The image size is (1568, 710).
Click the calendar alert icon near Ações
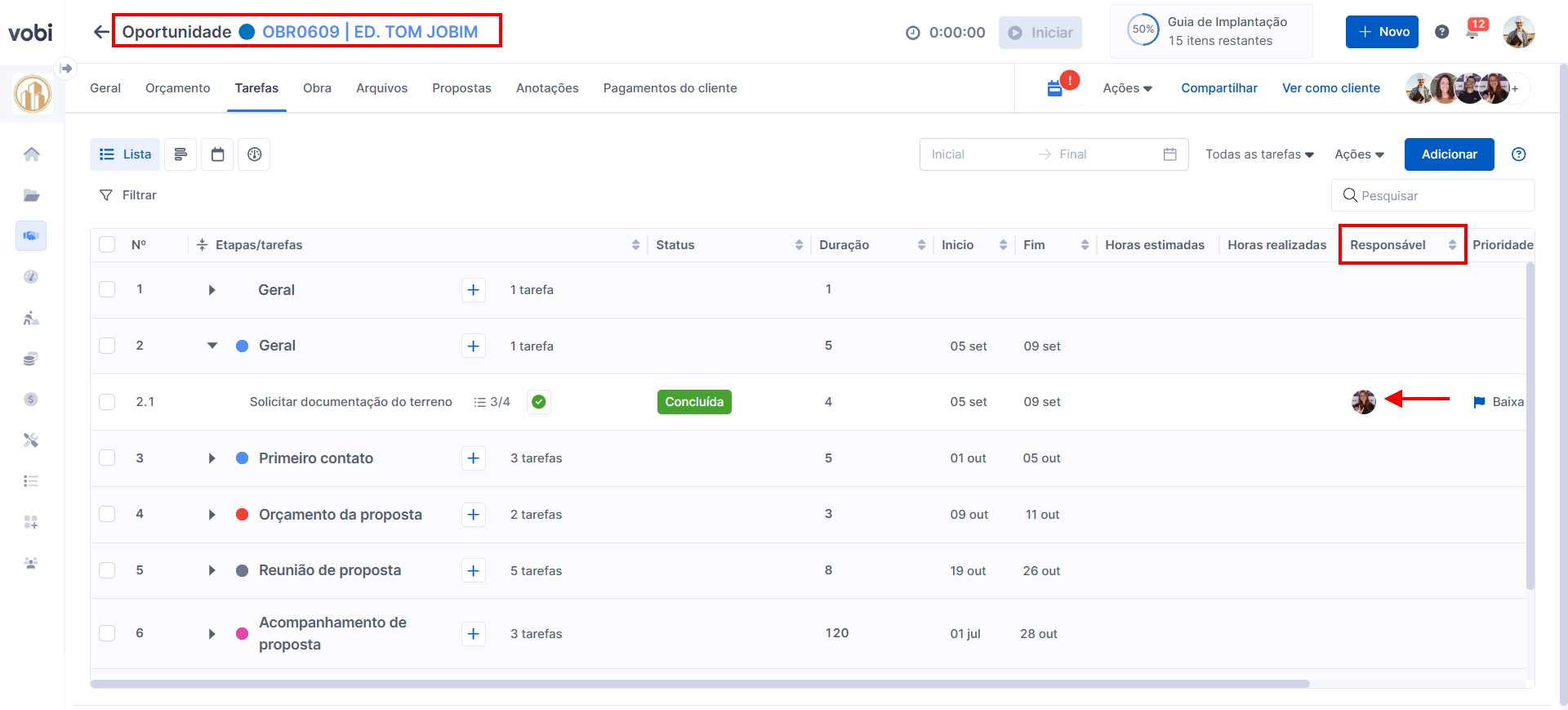point(1055,88)
